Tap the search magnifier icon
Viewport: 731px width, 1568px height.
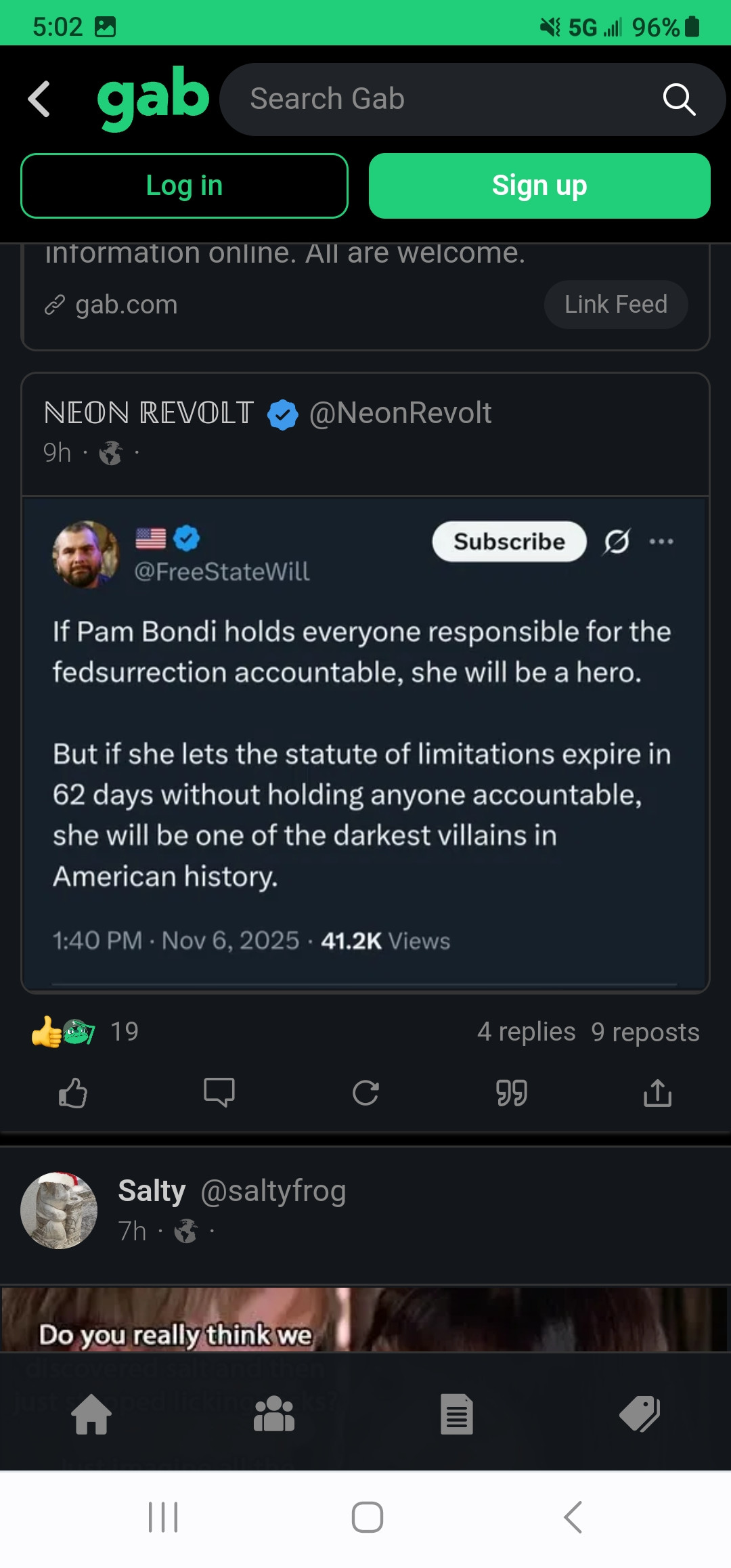point(679,100)
